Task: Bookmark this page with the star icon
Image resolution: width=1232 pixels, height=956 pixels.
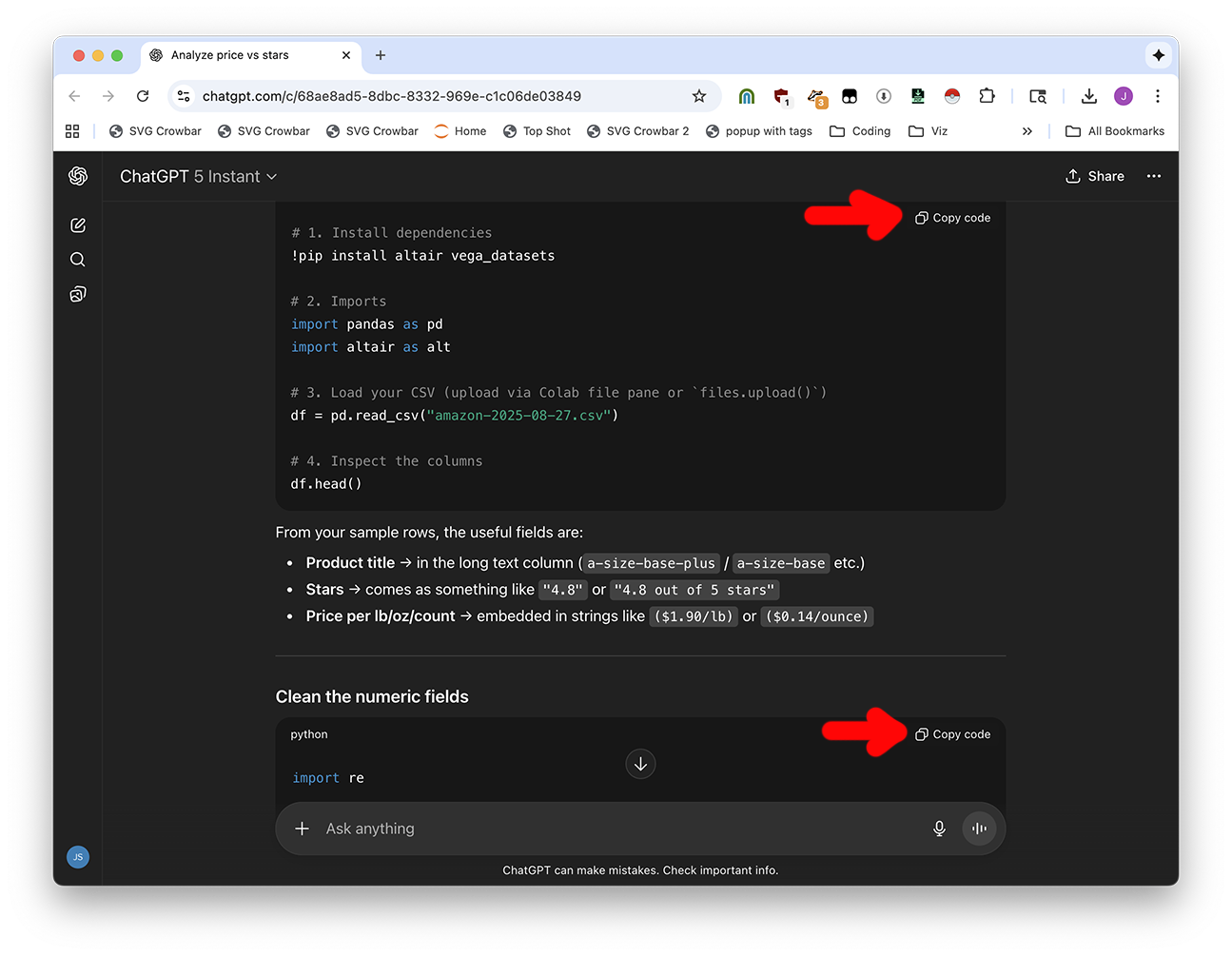Action: click(x=699, y=96)
